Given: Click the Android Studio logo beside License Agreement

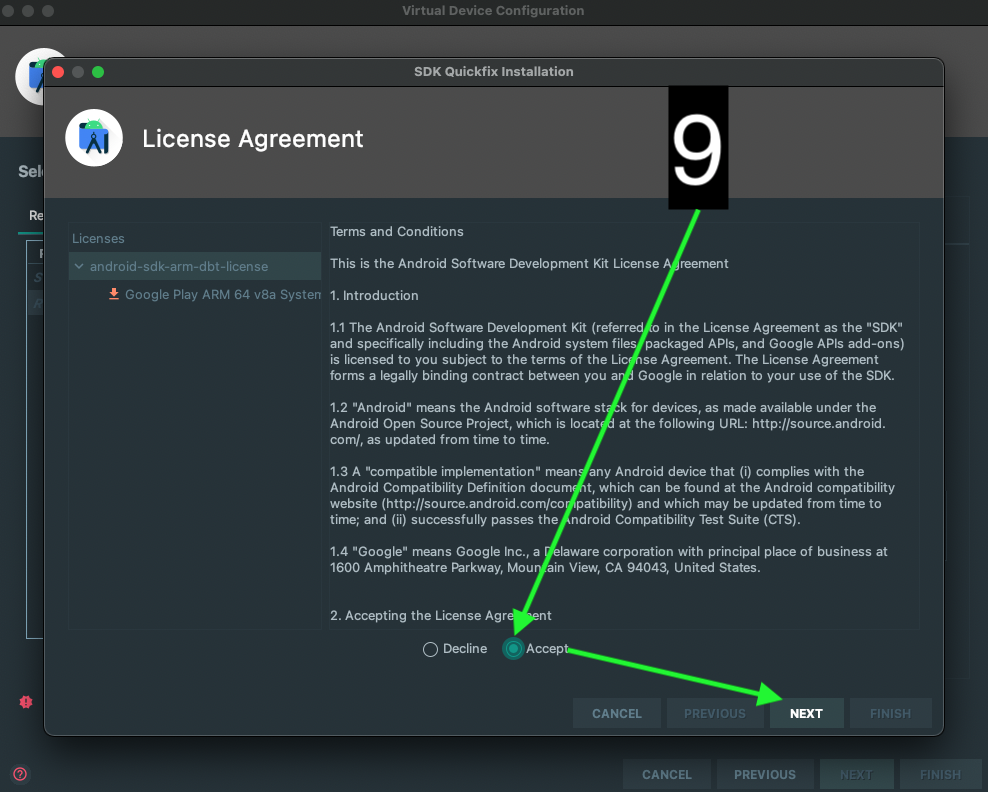Looking at the screenshot, I should click(x=94, y=138).
